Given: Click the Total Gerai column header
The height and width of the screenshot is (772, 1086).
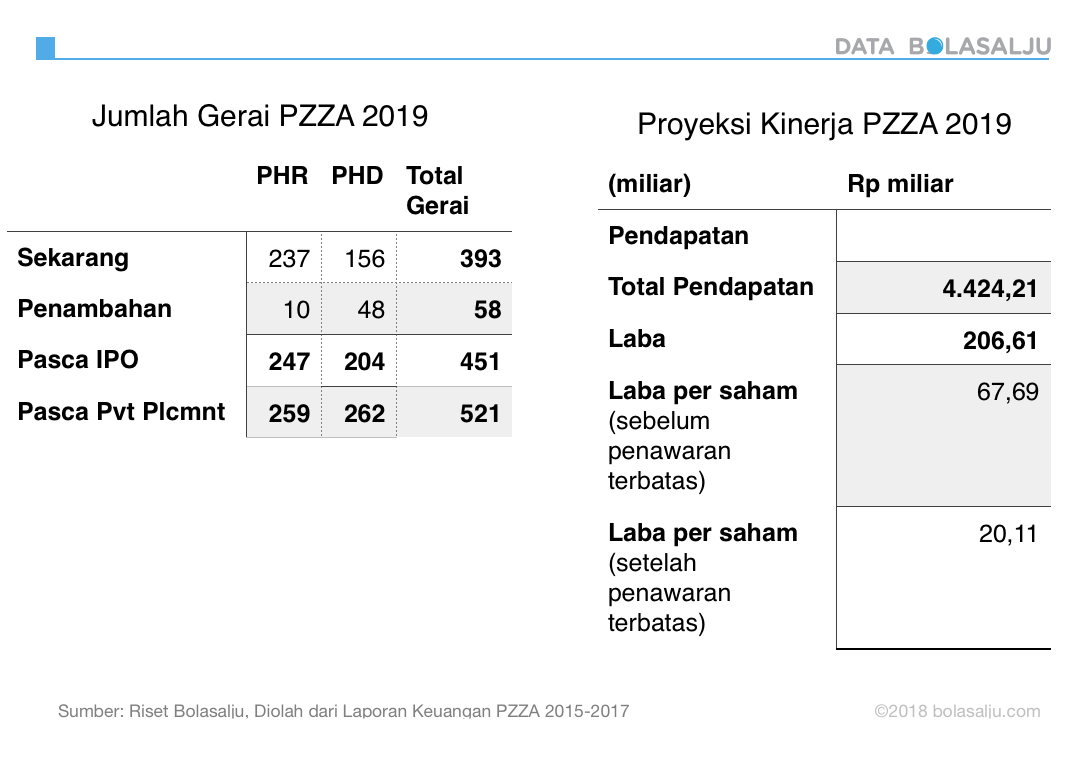Looking at the screenshot, I should click(x=437, y=190).
